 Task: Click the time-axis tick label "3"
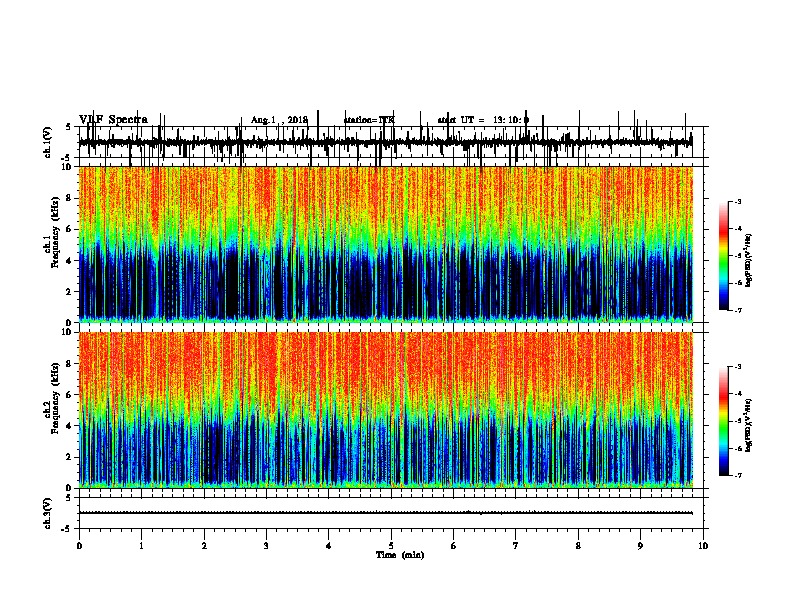266,546
